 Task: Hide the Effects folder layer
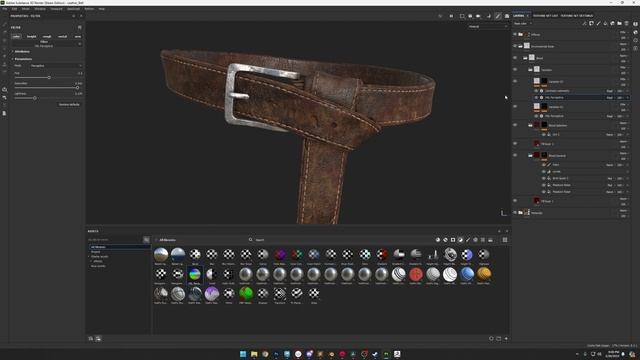tap(515, 34)
